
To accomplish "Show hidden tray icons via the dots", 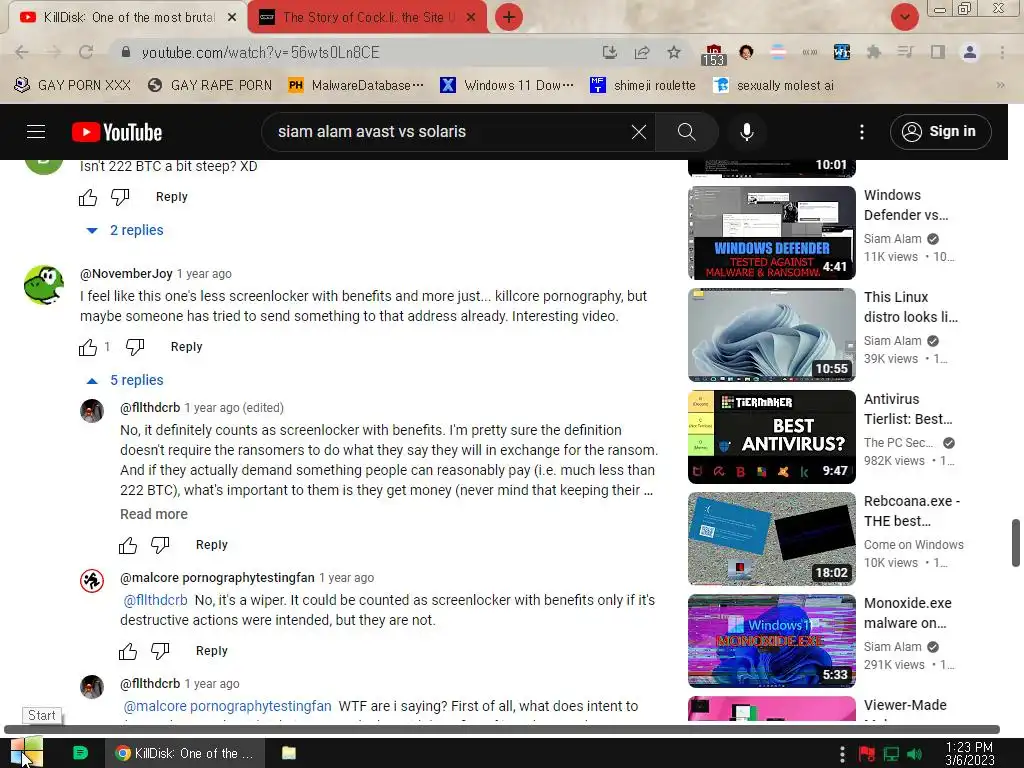I will coord(842,754).
